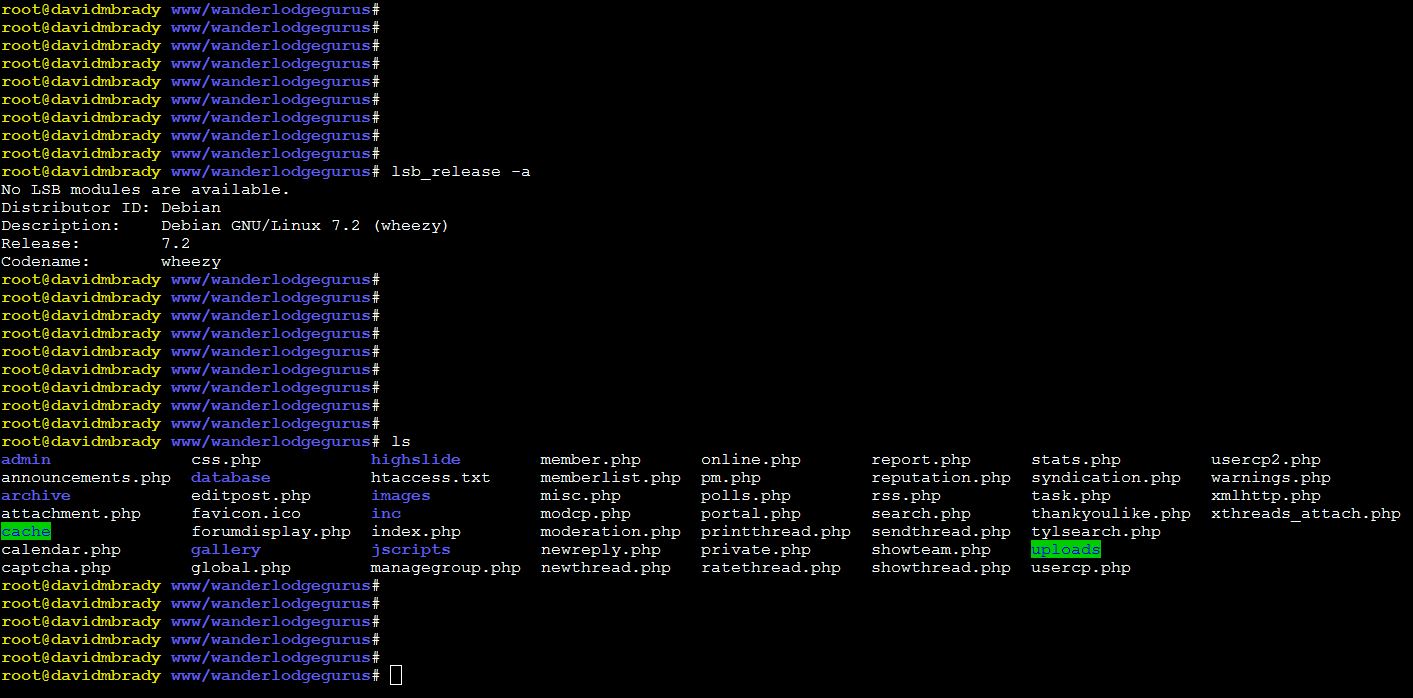Image resolution: width=1413 pixels, height=698 pixels.
Task: Click the highslide directory name
Action: click(415, 460)
